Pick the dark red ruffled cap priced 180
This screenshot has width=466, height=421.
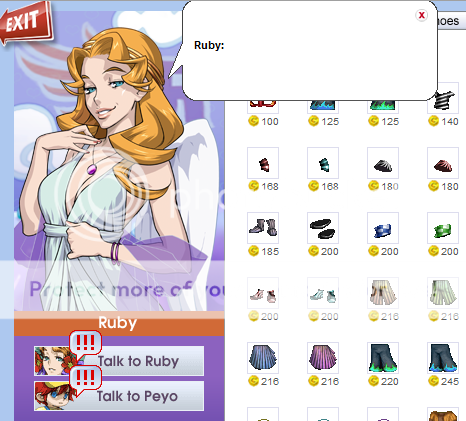click(443, 163)
